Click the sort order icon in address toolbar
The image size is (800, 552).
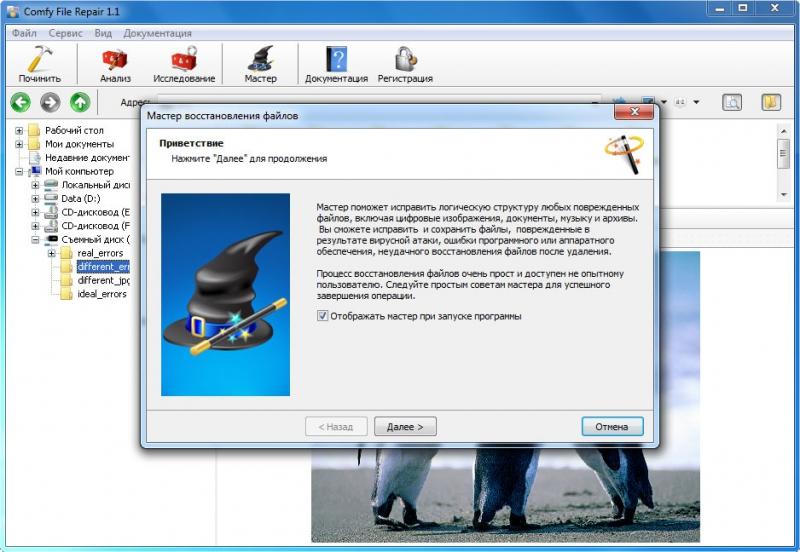pos(680,102)
